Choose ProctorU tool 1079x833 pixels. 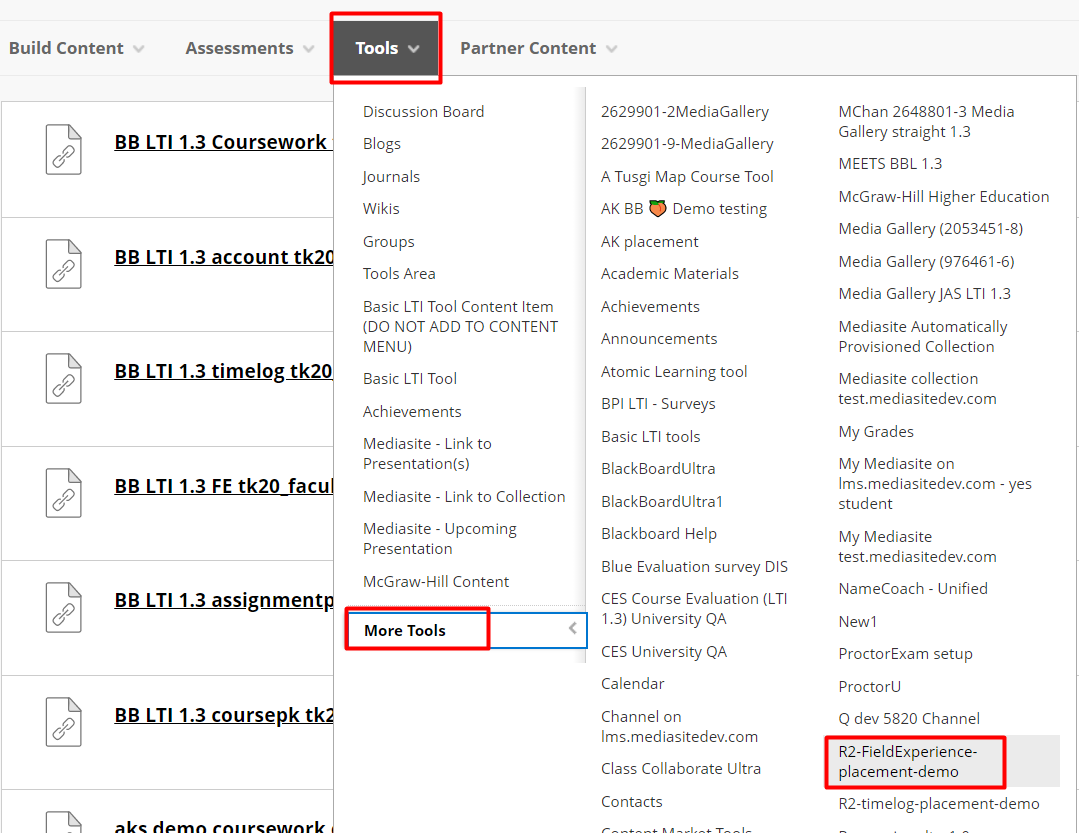click(x=869, y=686)
